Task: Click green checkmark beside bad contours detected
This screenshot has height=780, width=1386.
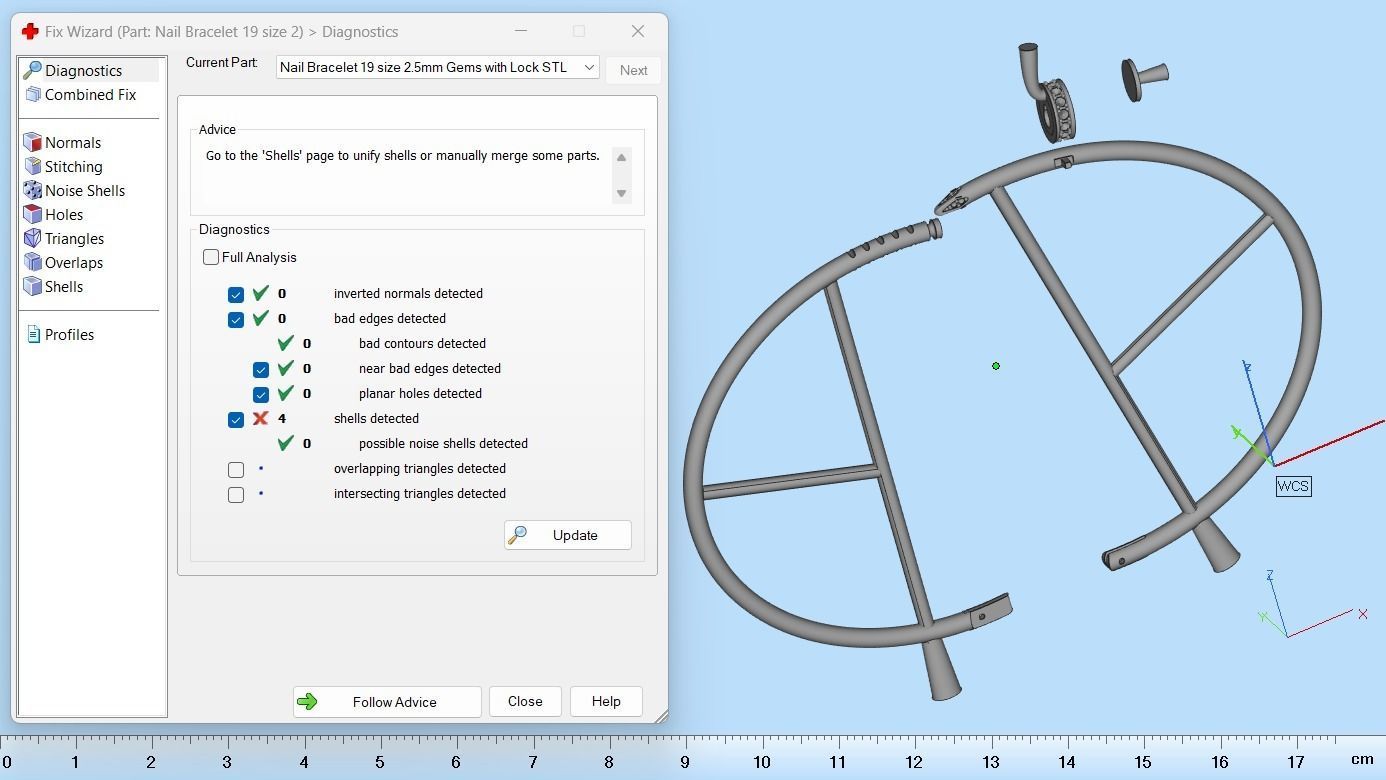Action: pos(285,343)
